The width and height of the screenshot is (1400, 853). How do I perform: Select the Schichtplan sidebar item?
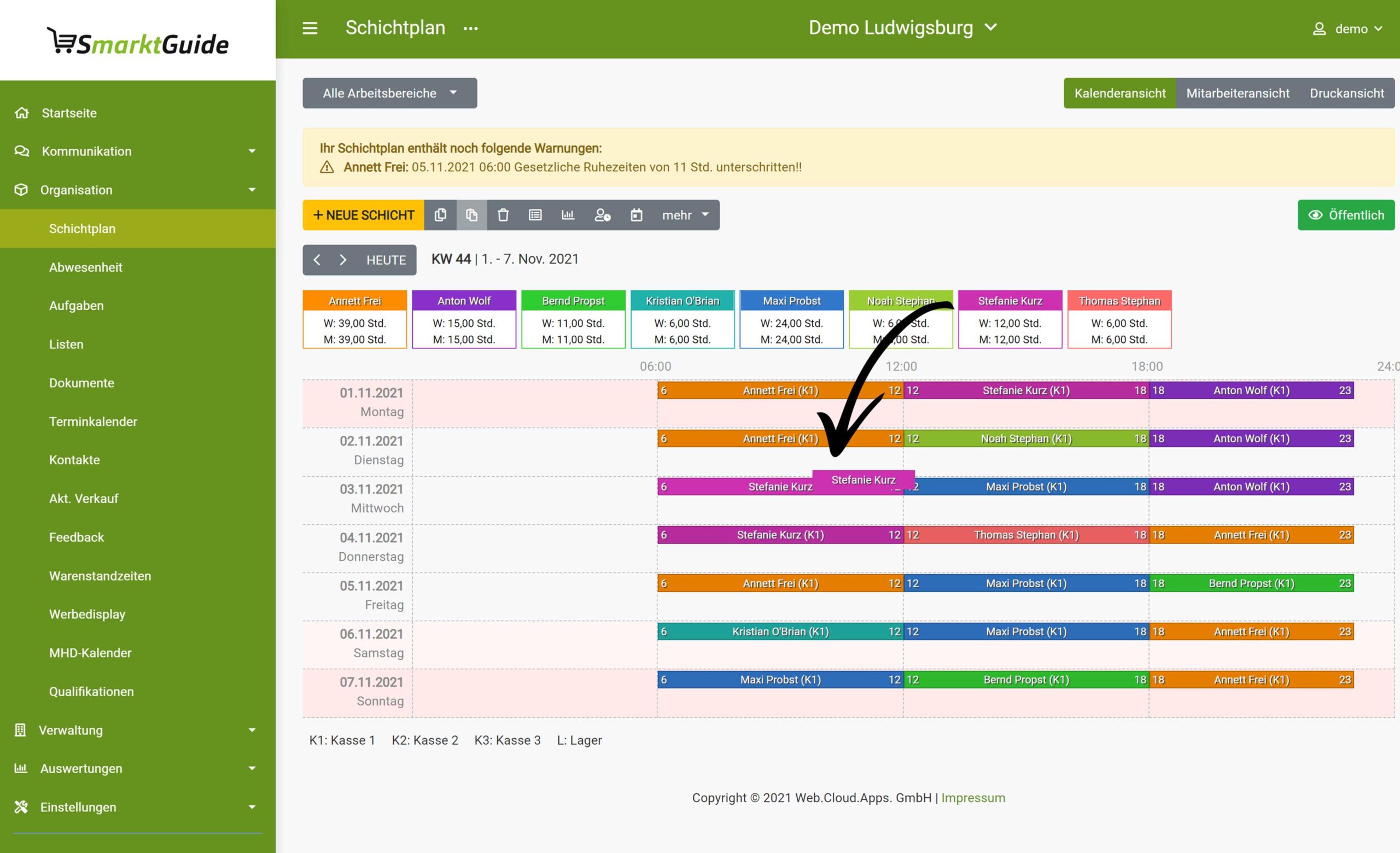(x=137, y=229)
